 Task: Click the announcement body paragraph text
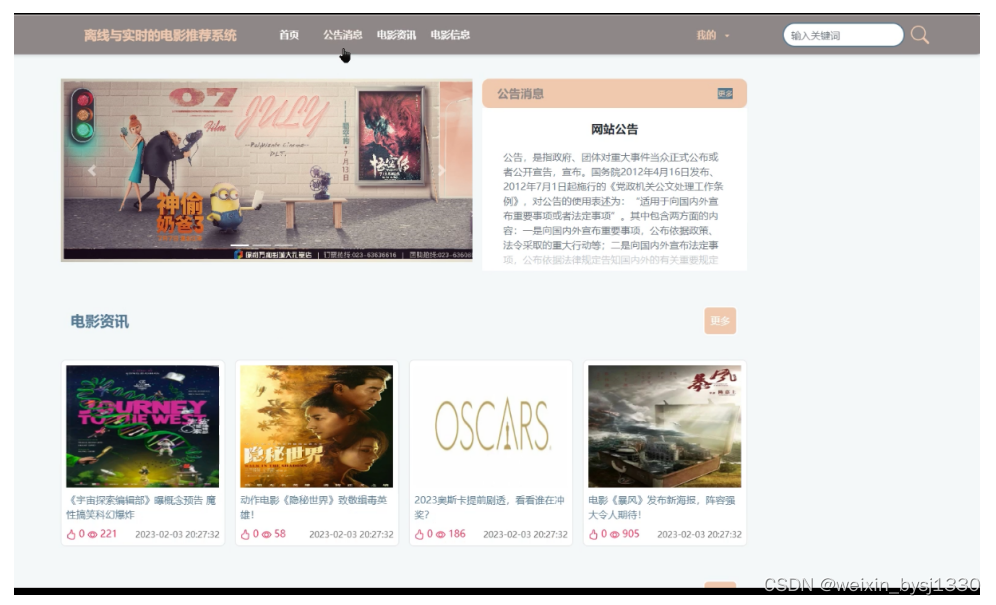pos(613,208)
